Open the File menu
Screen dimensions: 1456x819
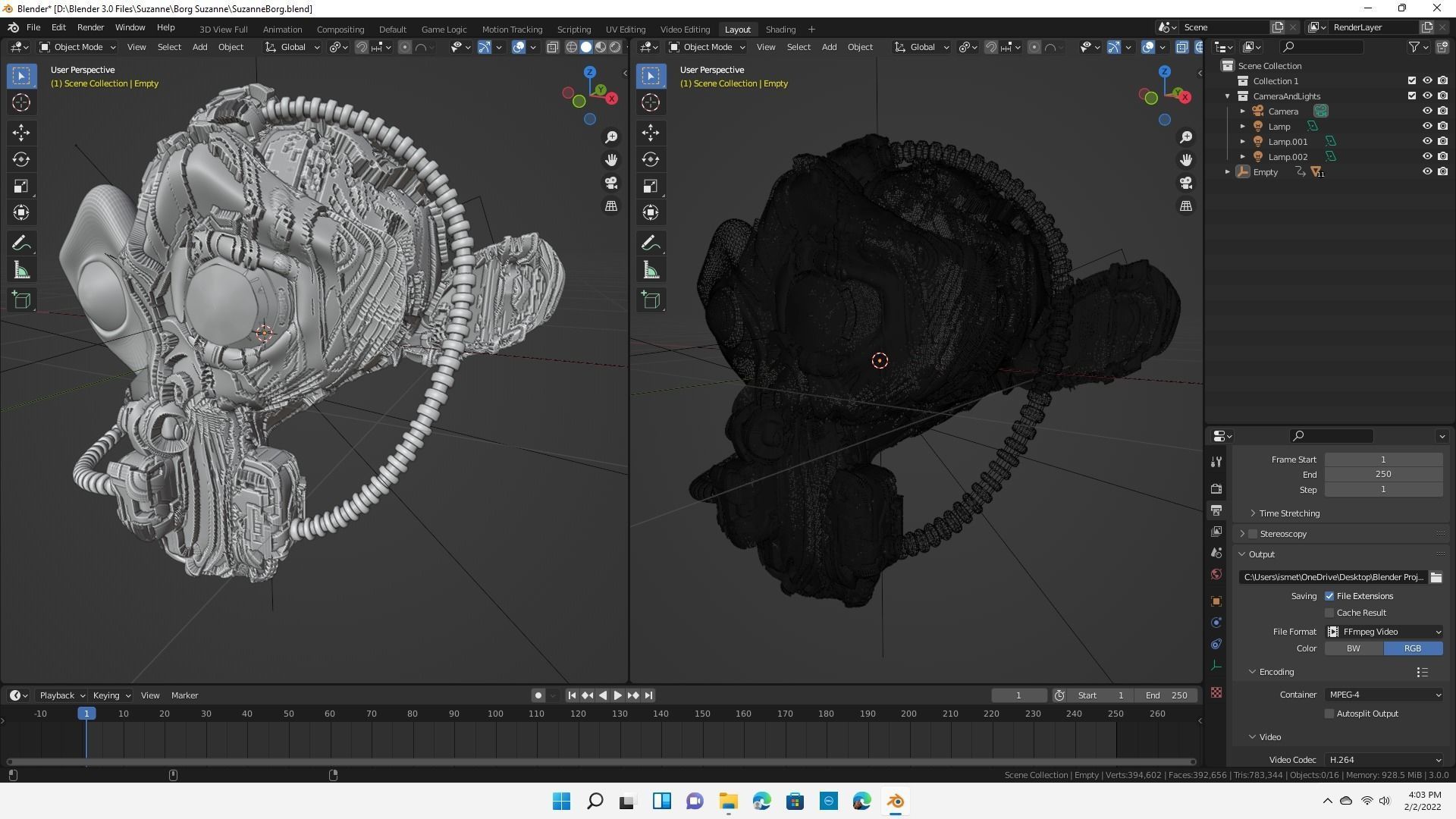click(33, 28)
